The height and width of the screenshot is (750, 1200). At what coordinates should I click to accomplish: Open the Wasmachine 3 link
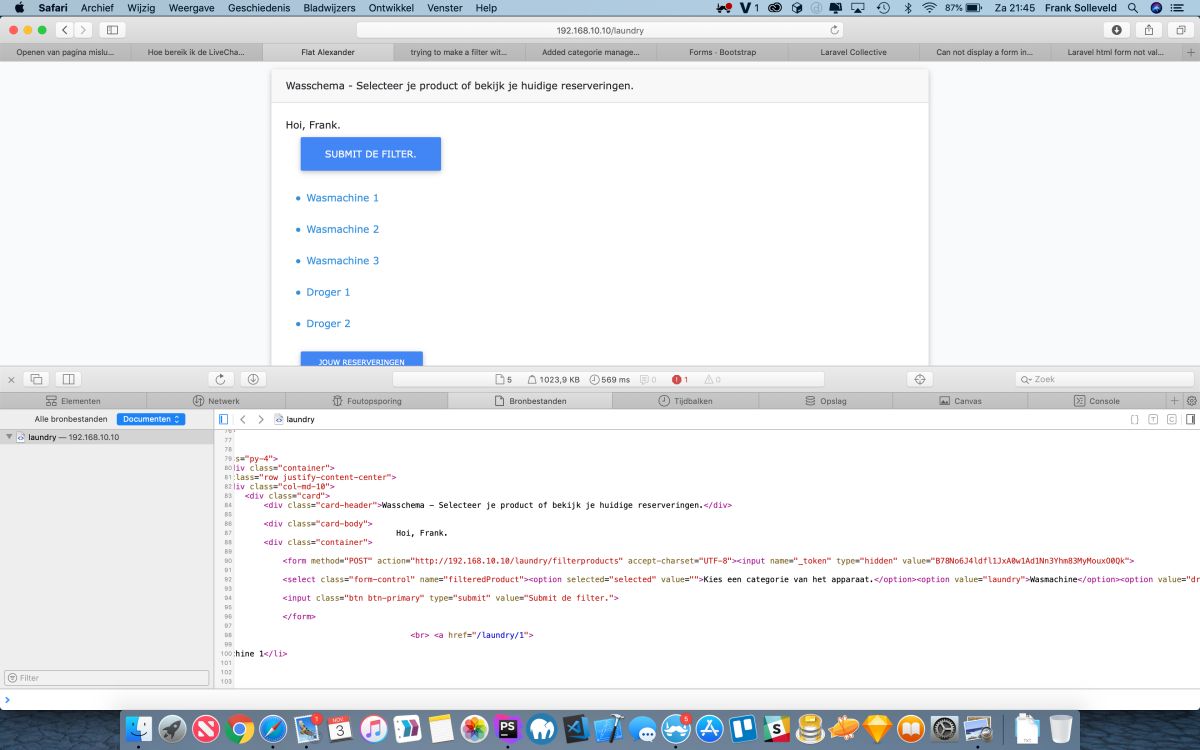click(x=342, y=261)
